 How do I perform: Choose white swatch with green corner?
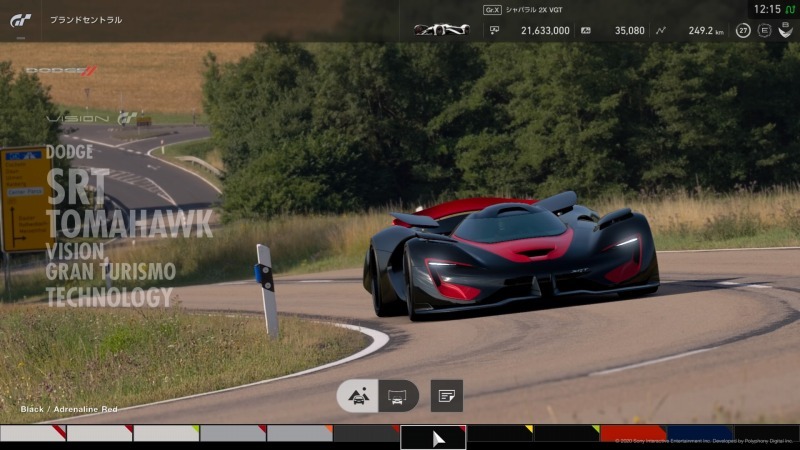point(166,433)
